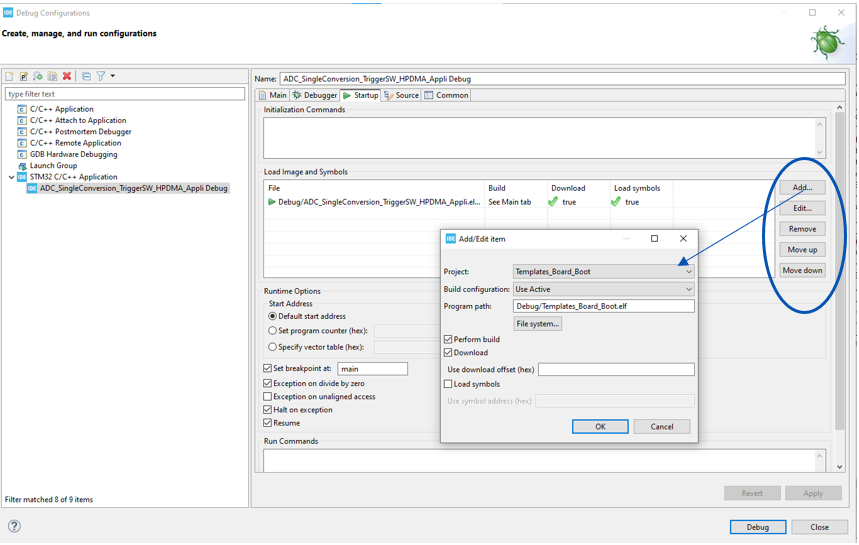Switch to the Debugger tab
859x545 pixels.
[315, 95]
